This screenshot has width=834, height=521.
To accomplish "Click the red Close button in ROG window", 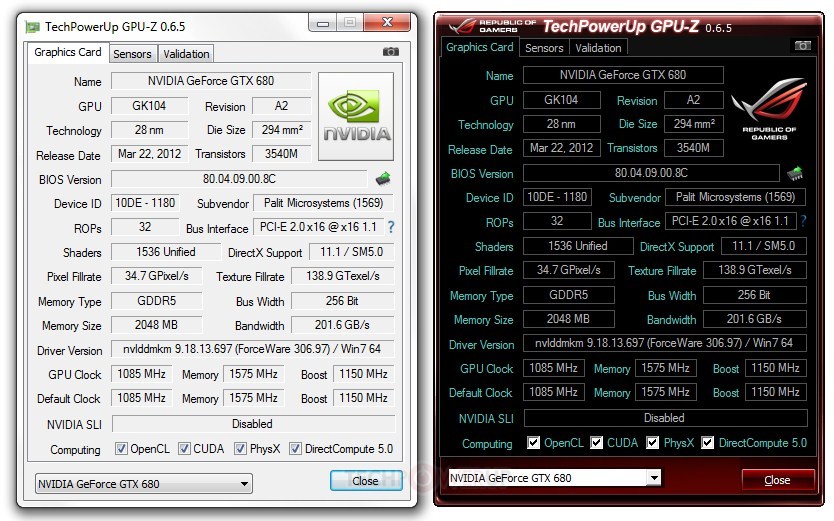I will coord(778,480).
